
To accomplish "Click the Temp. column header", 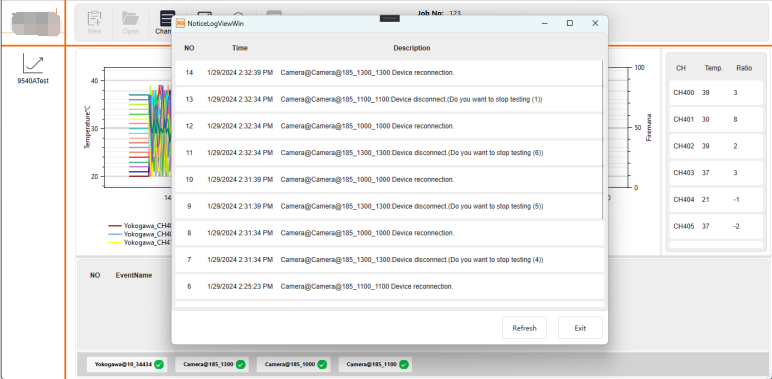I will (713, 68).
